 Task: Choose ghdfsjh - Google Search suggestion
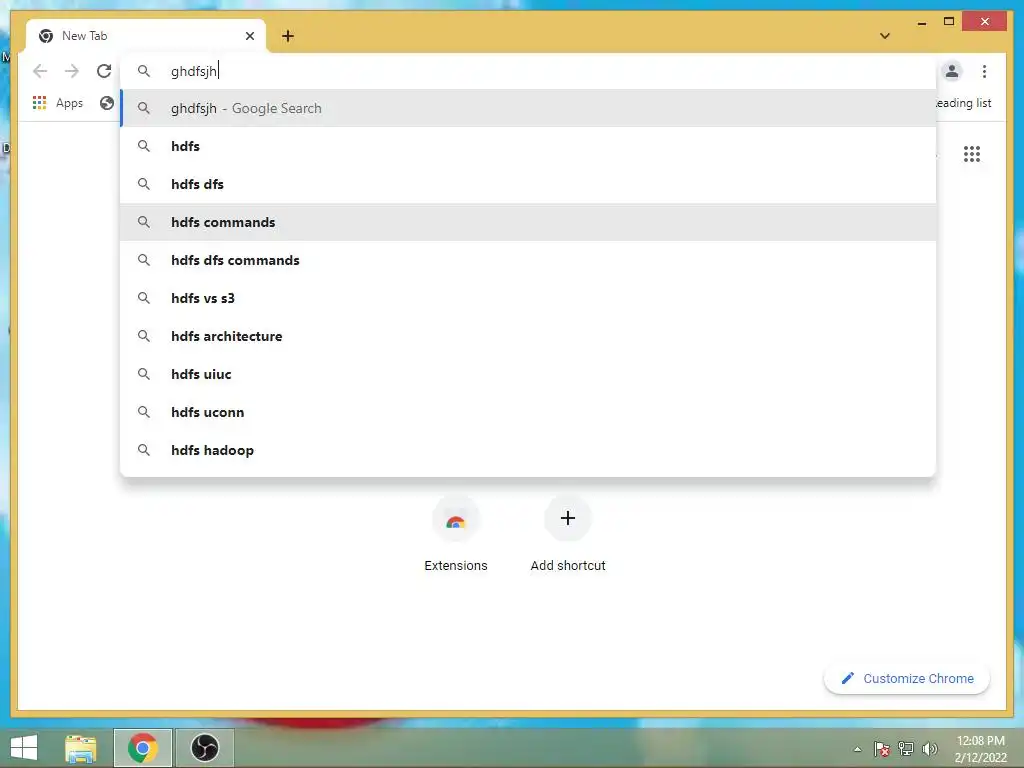pyautogui.click(x=528, y=108)
